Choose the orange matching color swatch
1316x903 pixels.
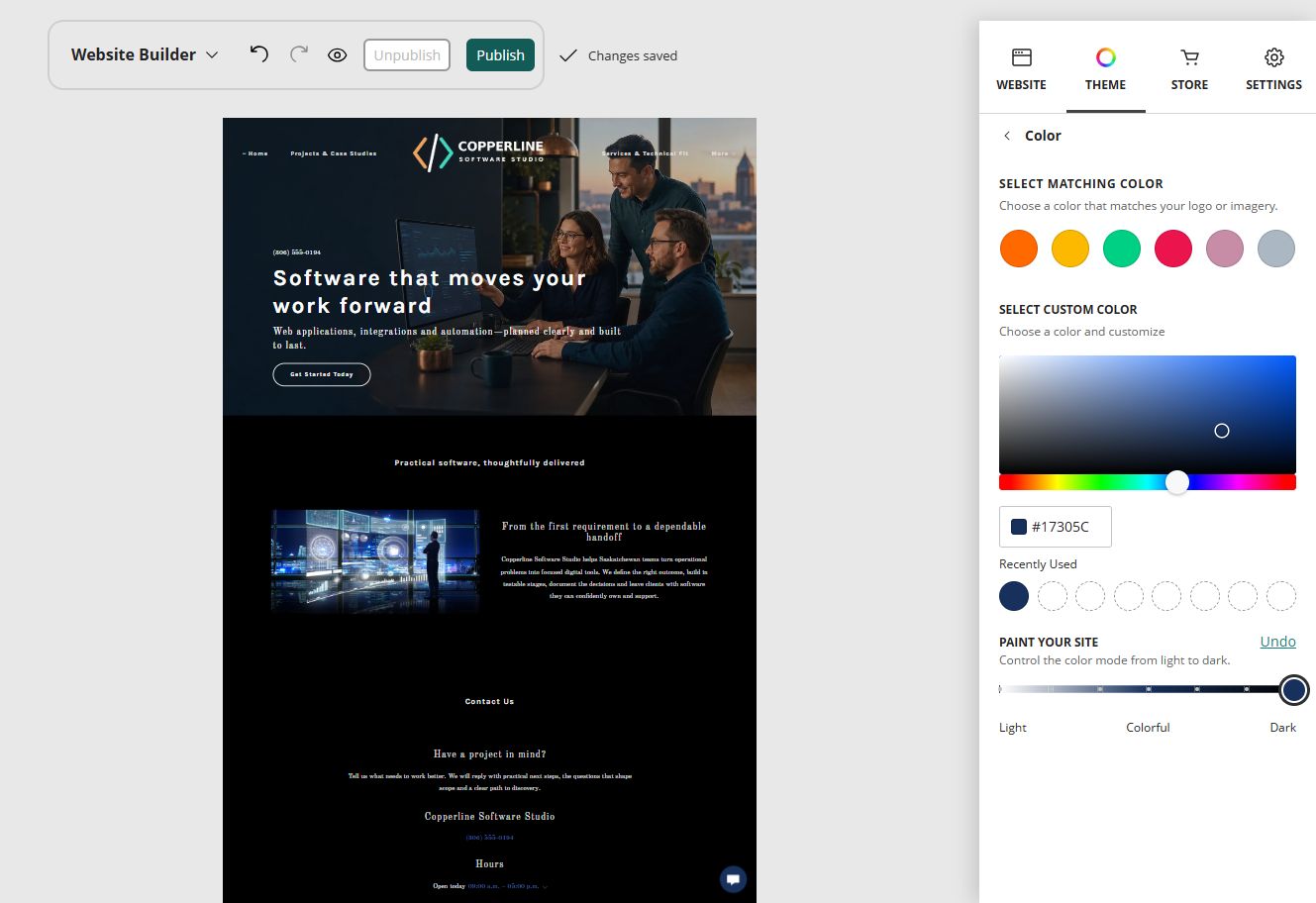click(x=1019, y=249)
